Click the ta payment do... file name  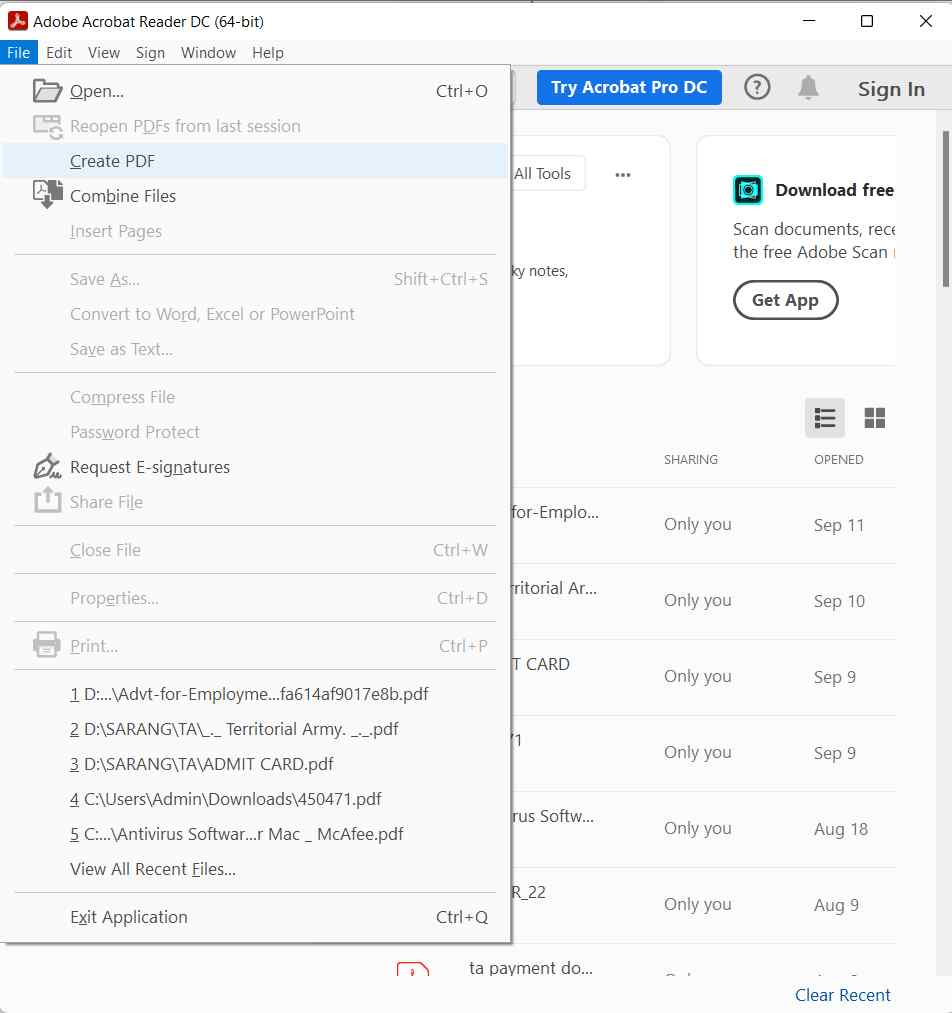pos(530,968)
